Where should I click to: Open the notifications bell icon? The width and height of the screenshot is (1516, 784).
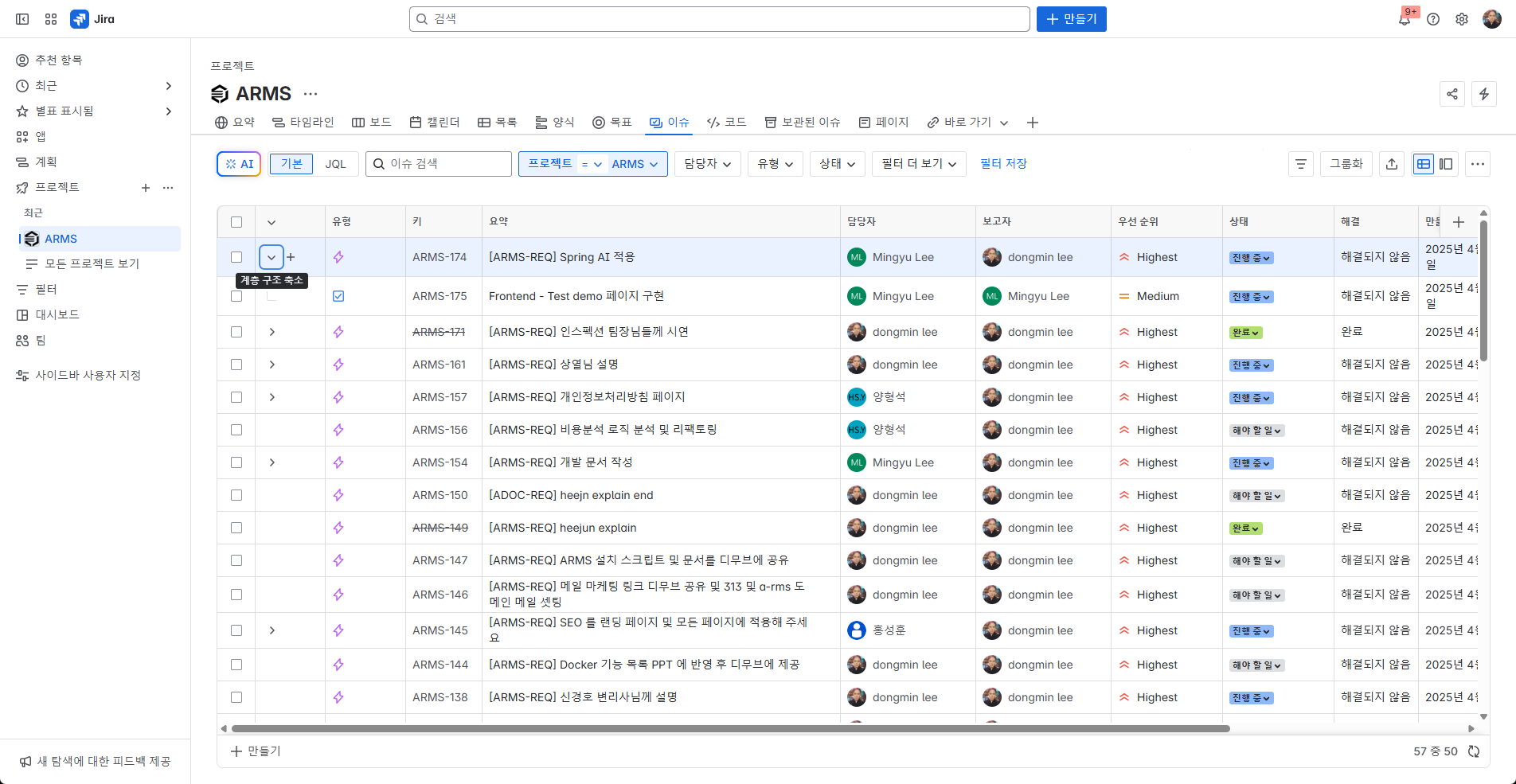pos(1405,19)
